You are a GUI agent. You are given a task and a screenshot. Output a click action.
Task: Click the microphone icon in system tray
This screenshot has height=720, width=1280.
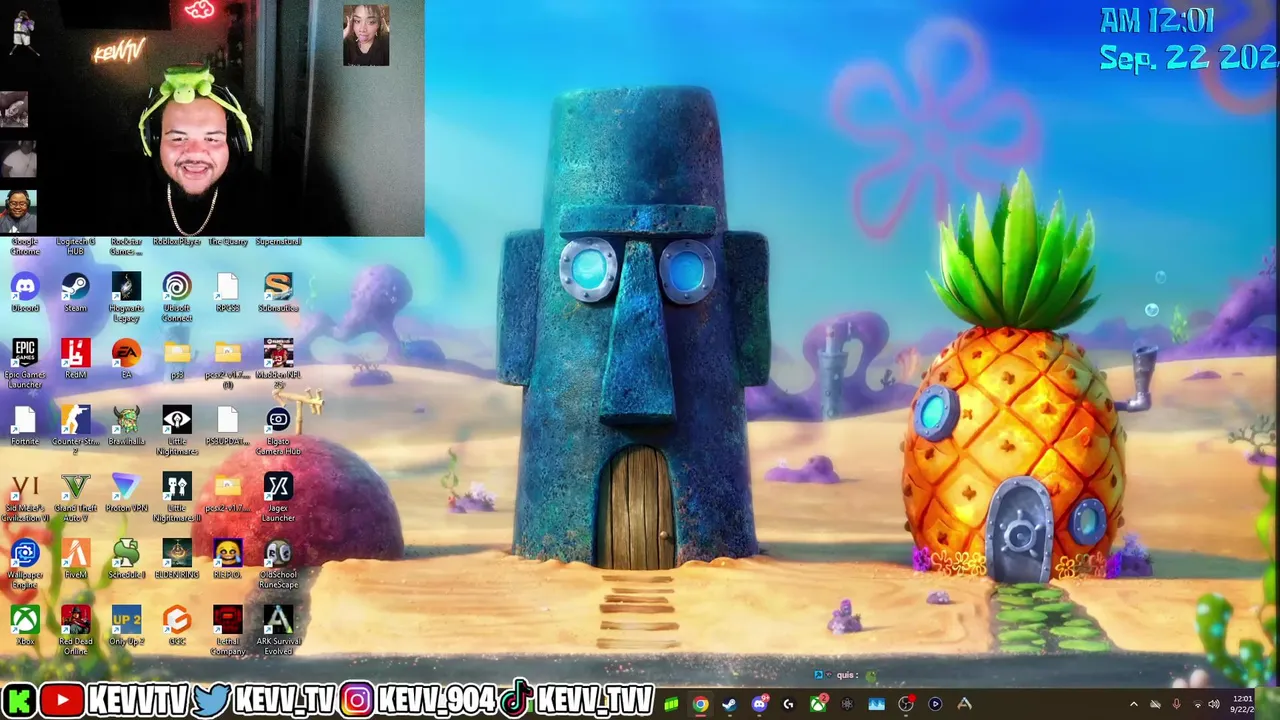(1176, 704)
